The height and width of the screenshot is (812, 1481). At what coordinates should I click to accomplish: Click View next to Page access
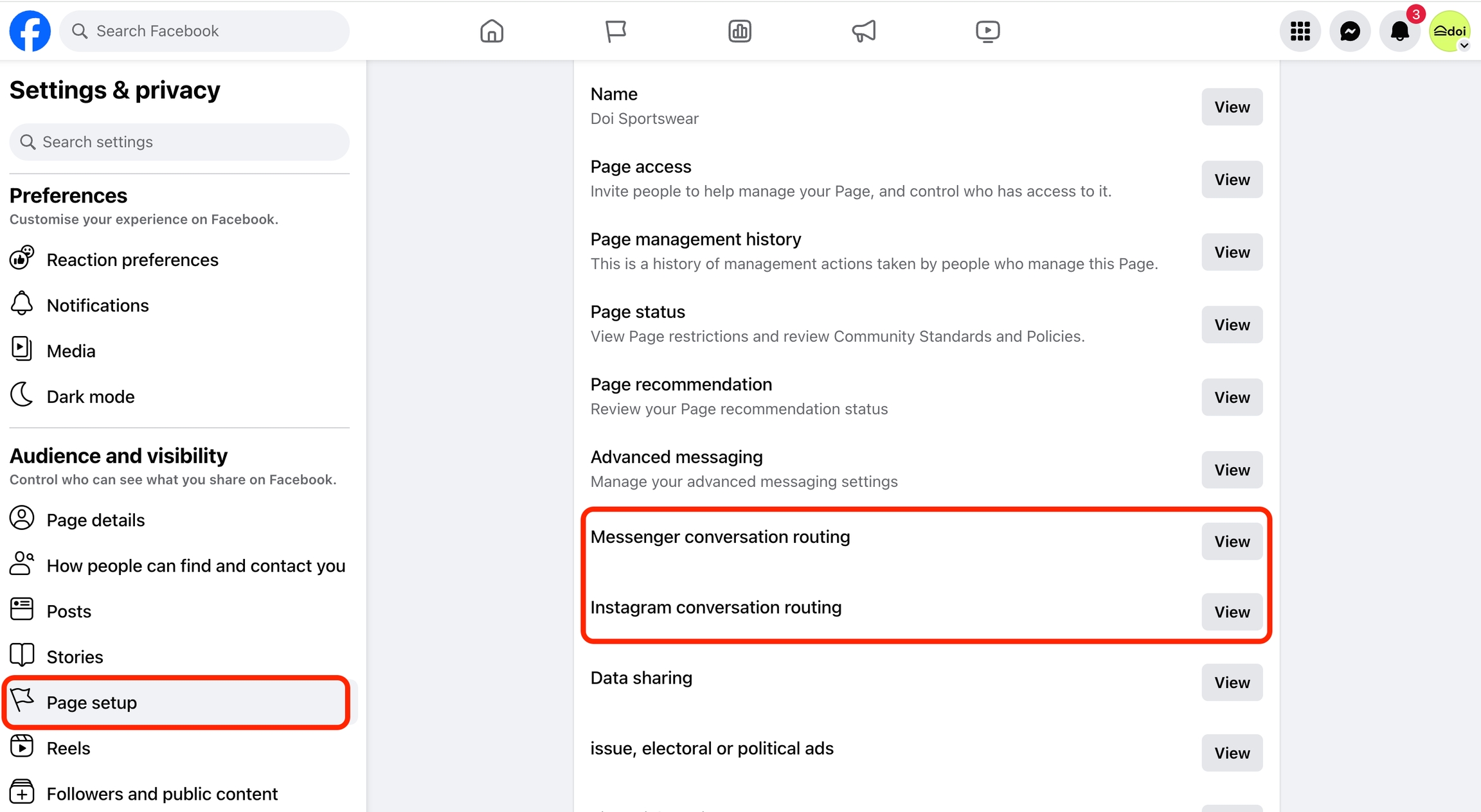click(1232, 179)
